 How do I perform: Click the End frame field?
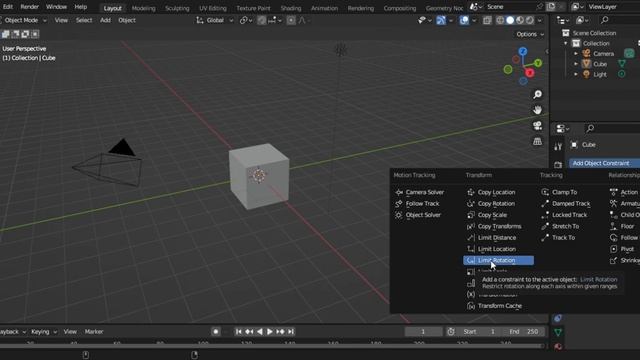pyautogui.click(x=525, y=331)
